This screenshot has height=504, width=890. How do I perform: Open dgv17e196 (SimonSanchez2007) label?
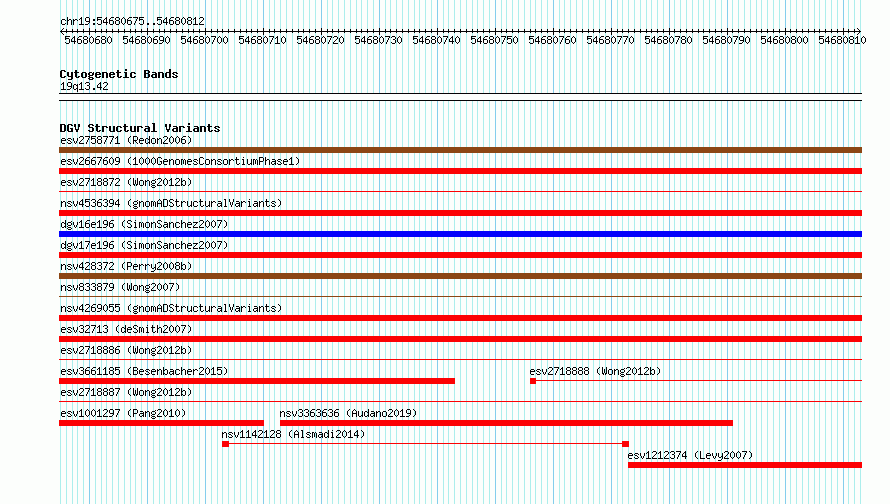pyautogui.click(x=144, y=245)
